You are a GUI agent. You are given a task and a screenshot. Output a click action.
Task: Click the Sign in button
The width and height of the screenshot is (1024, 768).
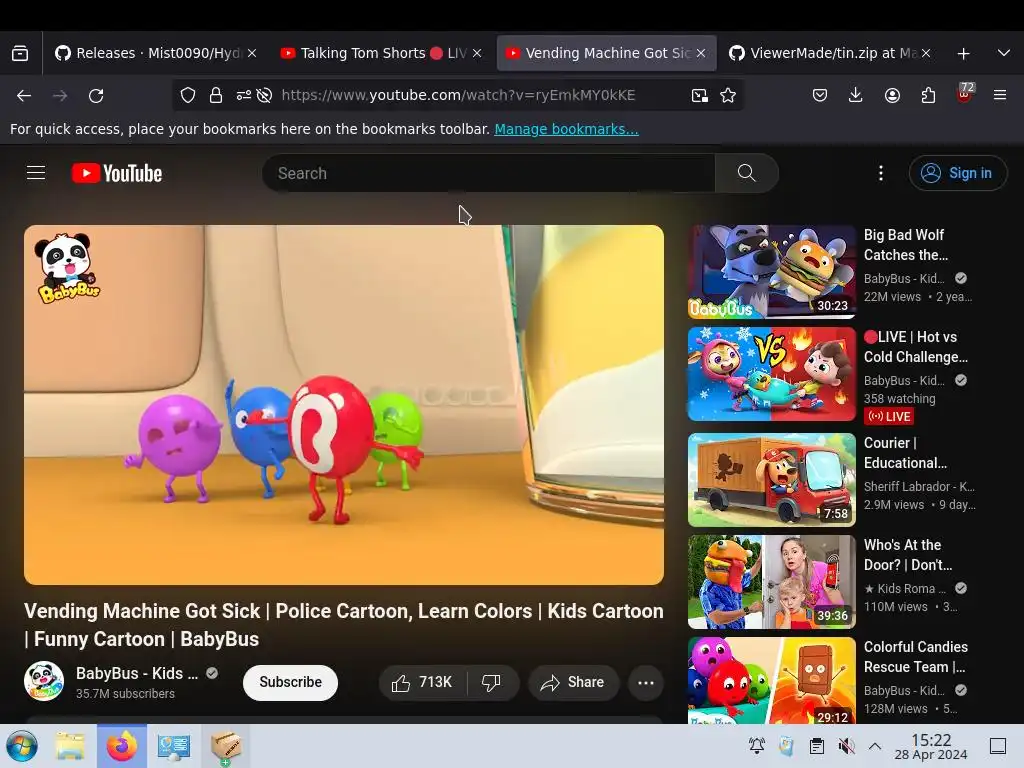[x=957, y=173]
